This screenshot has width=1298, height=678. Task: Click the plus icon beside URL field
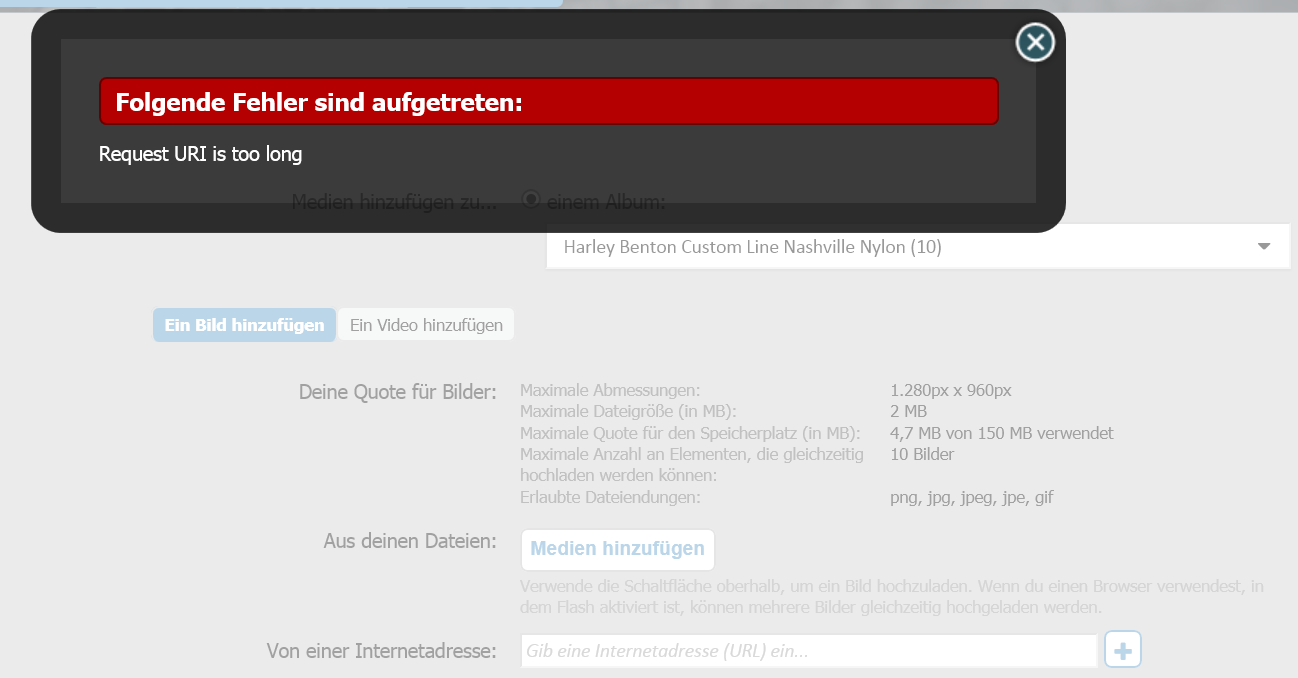(x=1123, y=651)
